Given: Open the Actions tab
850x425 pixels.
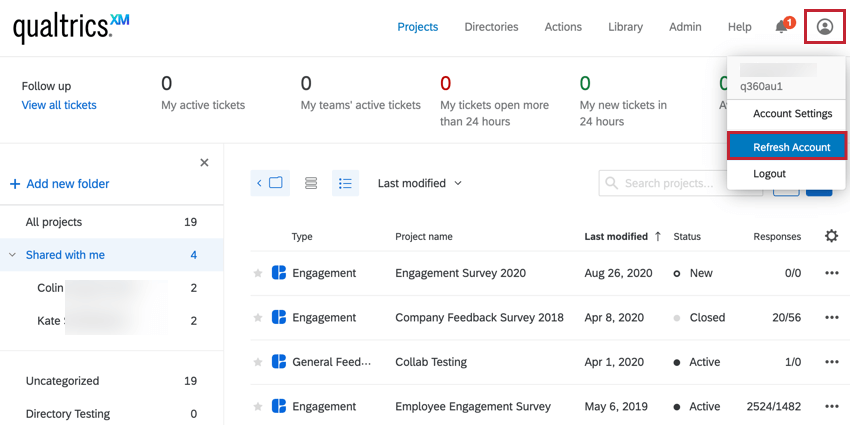Looking at the screenshot, I should pos(563,27).
